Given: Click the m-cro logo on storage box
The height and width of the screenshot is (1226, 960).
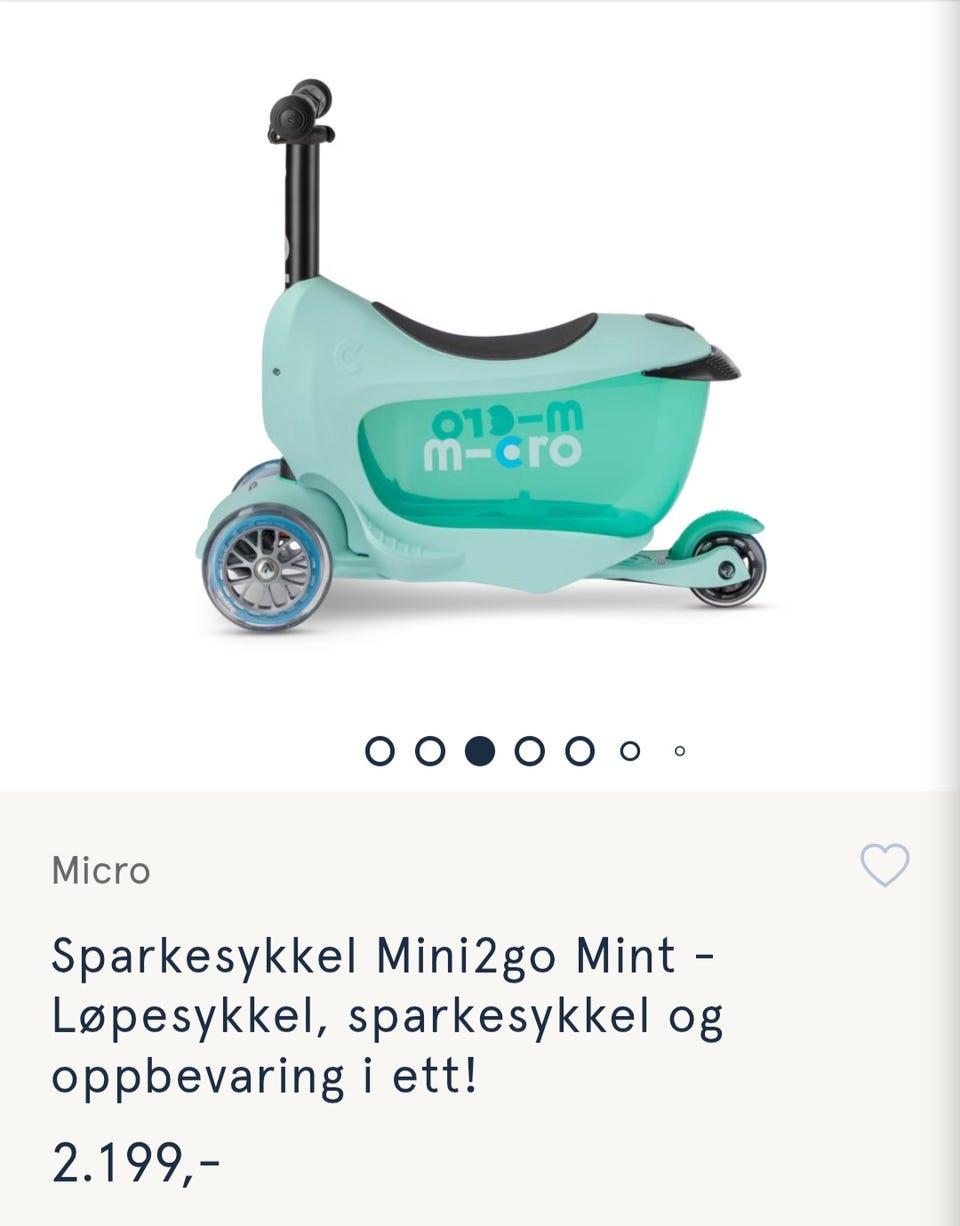Looking at the screenshot, I should tap(502, 437).
